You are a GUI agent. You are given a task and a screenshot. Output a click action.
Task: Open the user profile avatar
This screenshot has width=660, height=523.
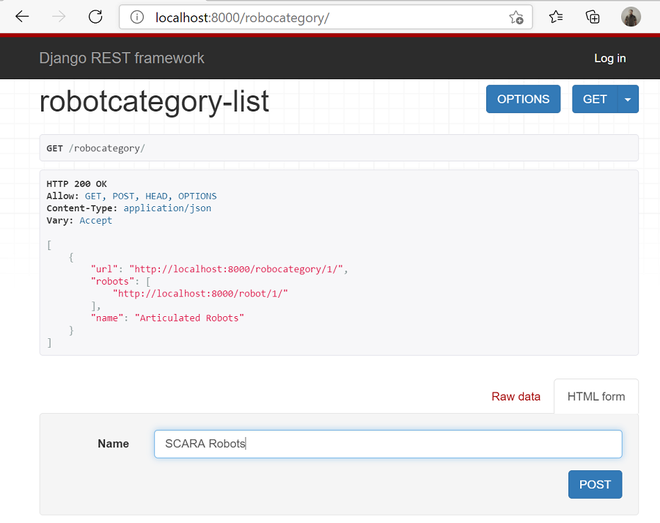coord(631,17)
